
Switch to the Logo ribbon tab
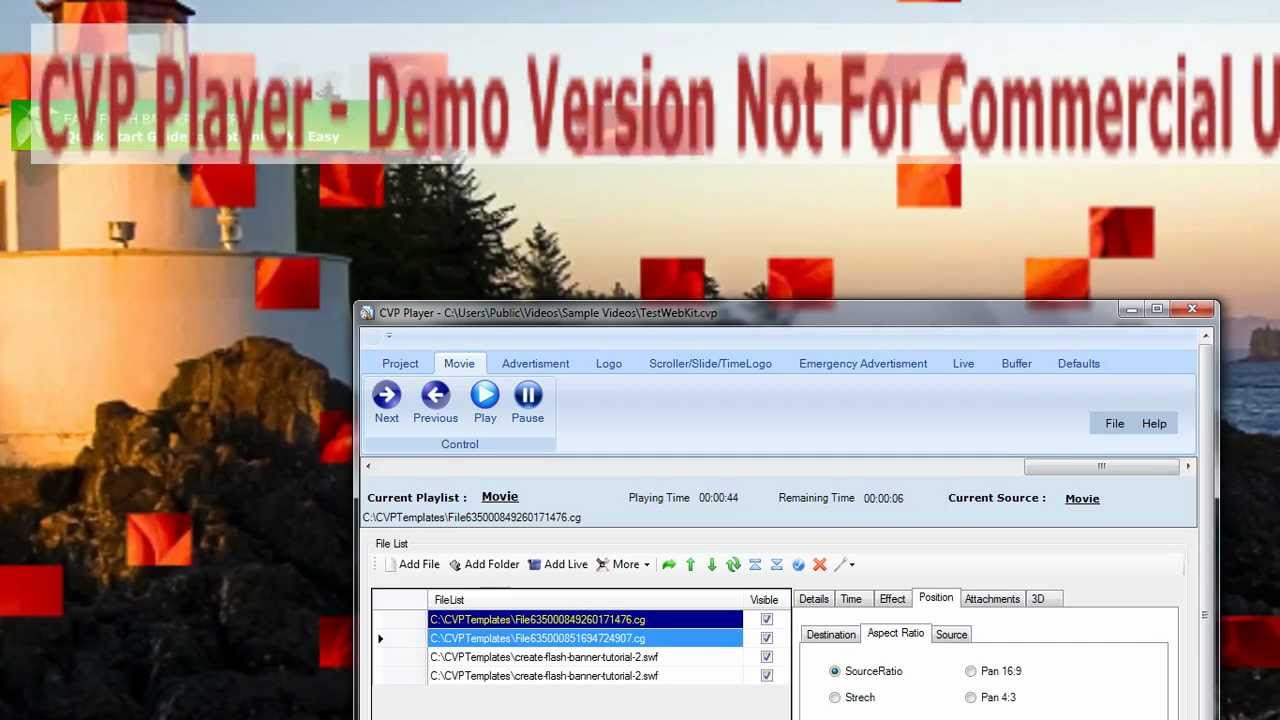coord(609,364)
